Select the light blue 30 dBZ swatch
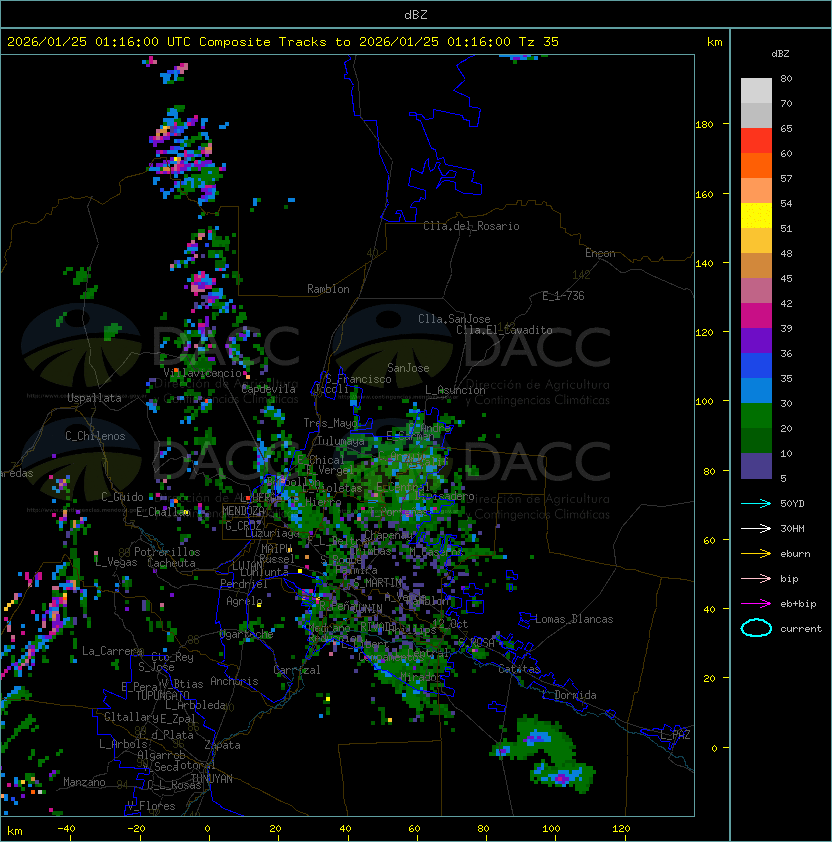The width and height of the screenshot is (832, 842). click(756, 391)
